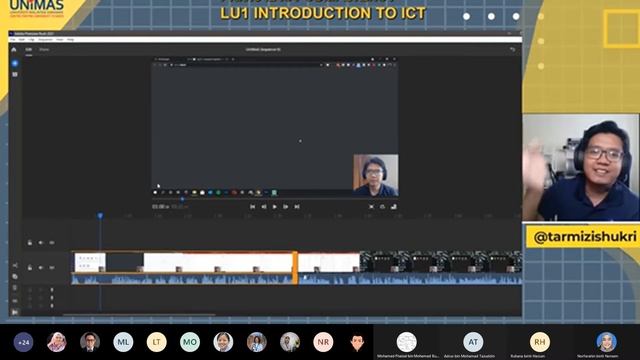Open the Sequence menu
The width and height of the screenshot is (640, 360).
[x=45, y=40]
